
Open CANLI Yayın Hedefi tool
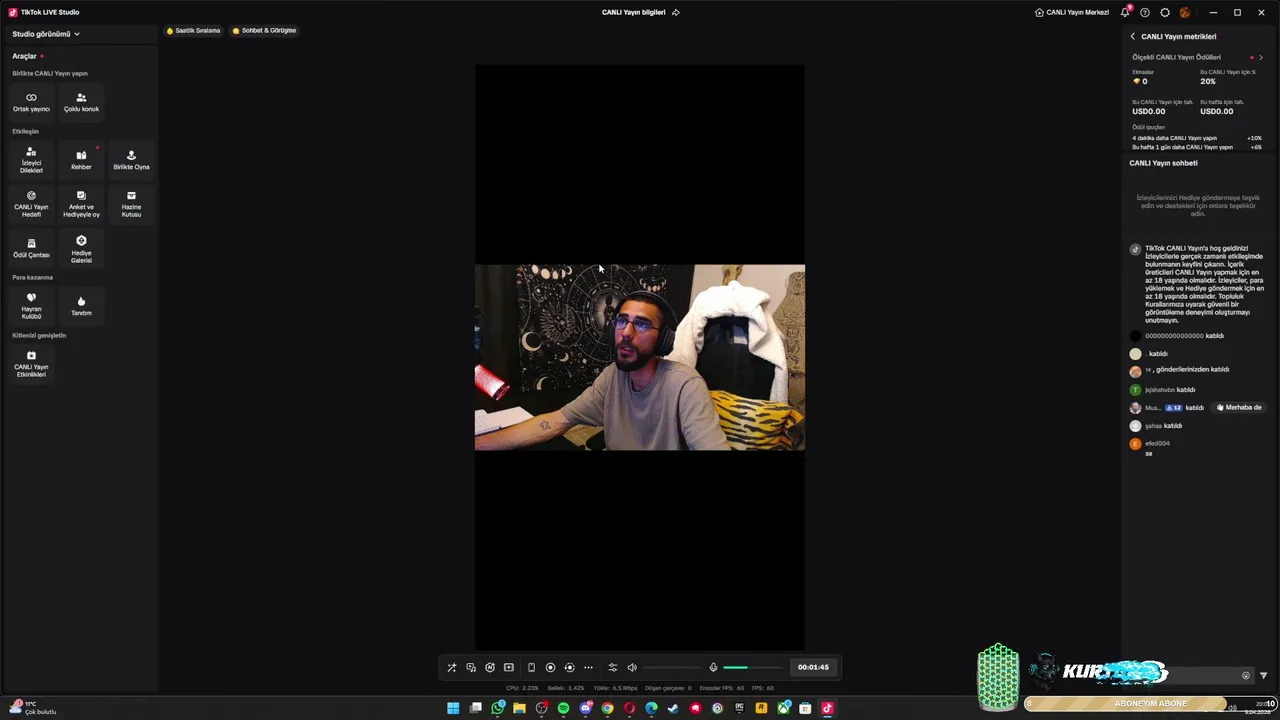pos(31,204)
